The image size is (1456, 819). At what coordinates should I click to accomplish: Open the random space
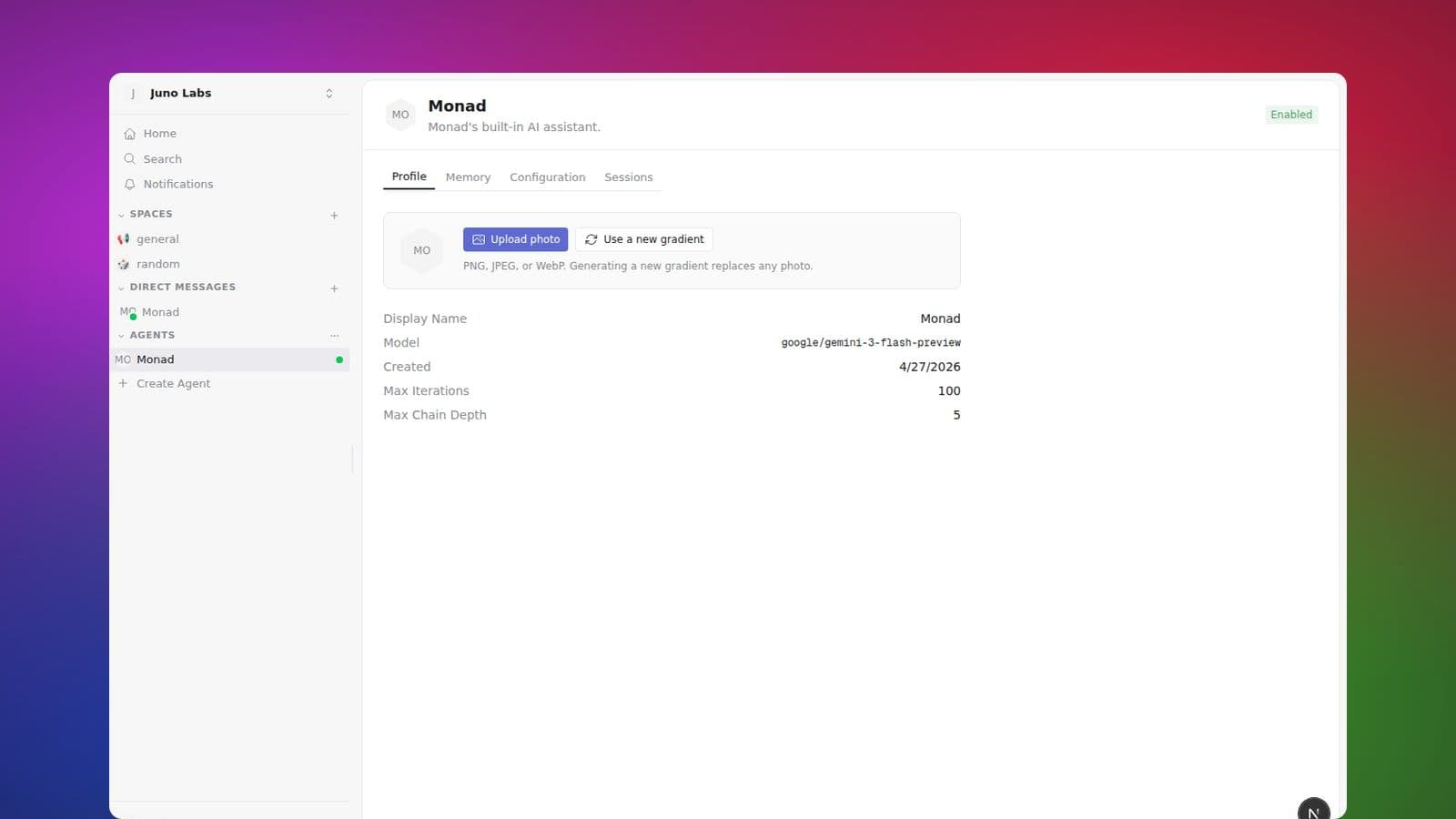[x=230, y=264]
